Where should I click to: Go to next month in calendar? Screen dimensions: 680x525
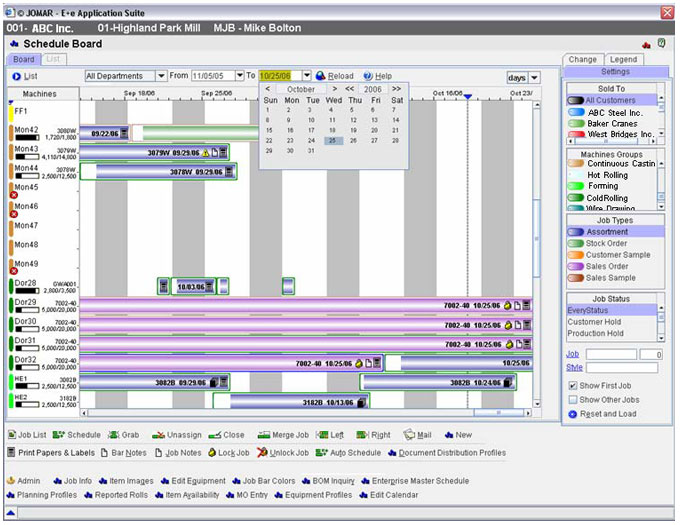tap(334, 89)
